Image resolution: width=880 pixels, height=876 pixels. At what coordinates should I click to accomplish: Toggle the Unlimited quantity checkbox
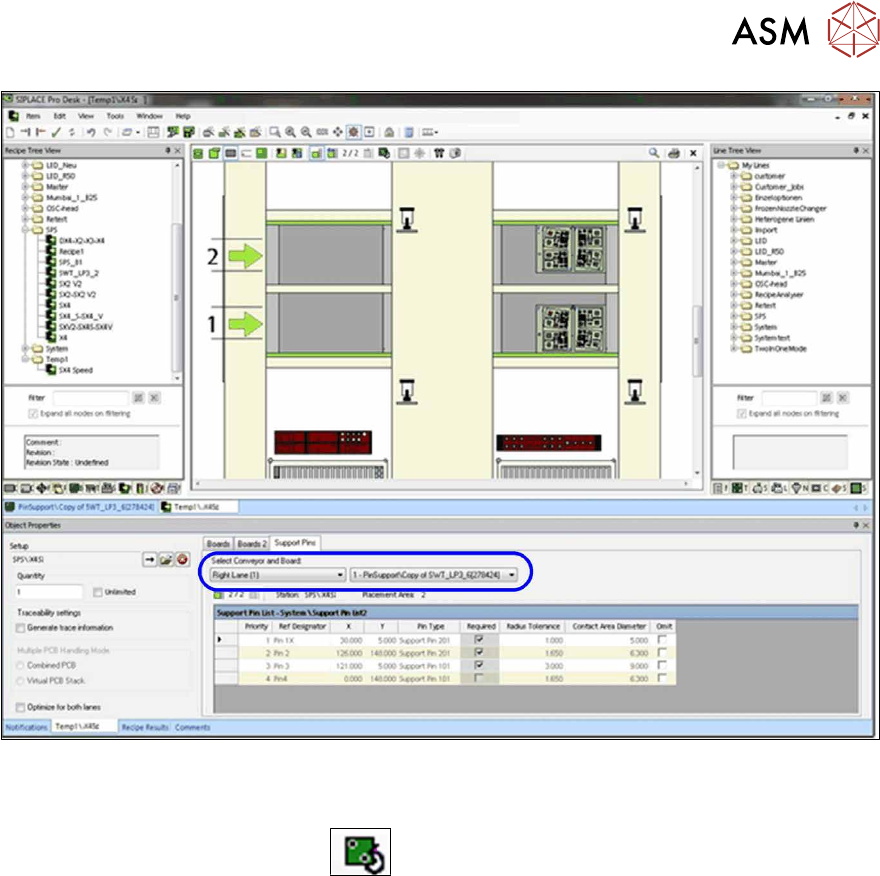point(98,592)
